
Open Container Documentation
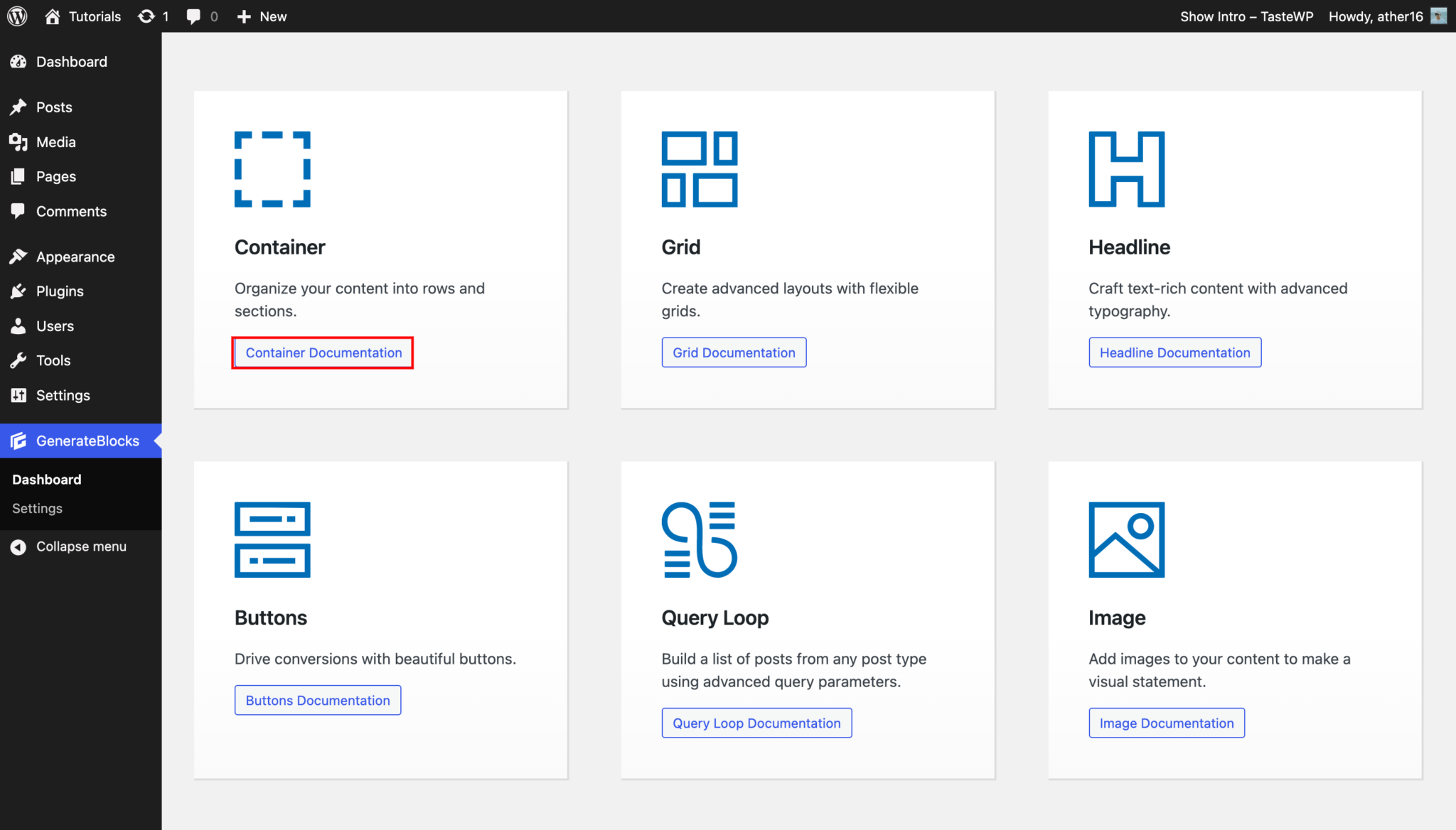click(x=322, y=352)
